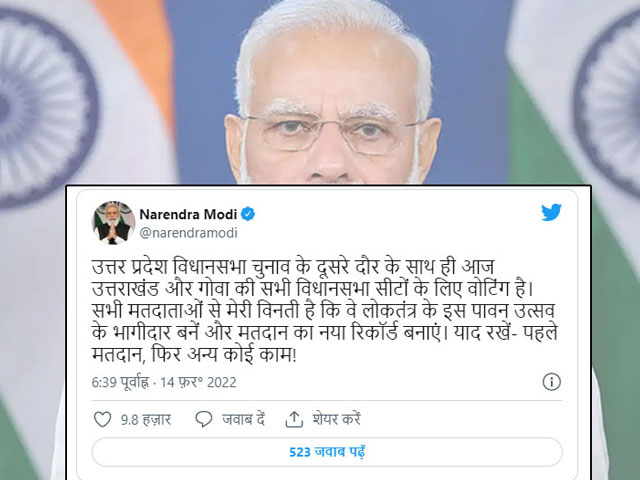Click the blue verified badge
The height and width of the screenshot is (480, 640).
pos(247,214)
